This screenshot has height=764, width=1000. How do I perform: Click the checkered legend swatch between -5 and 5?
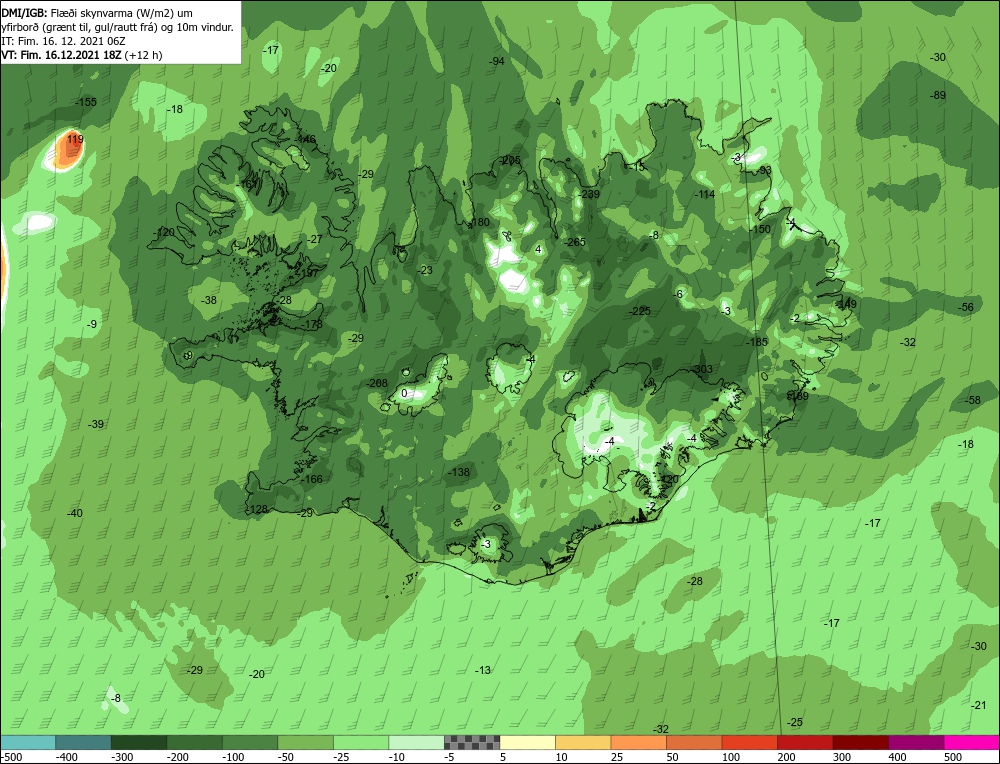pyautogui.click(x=472, y=743)
